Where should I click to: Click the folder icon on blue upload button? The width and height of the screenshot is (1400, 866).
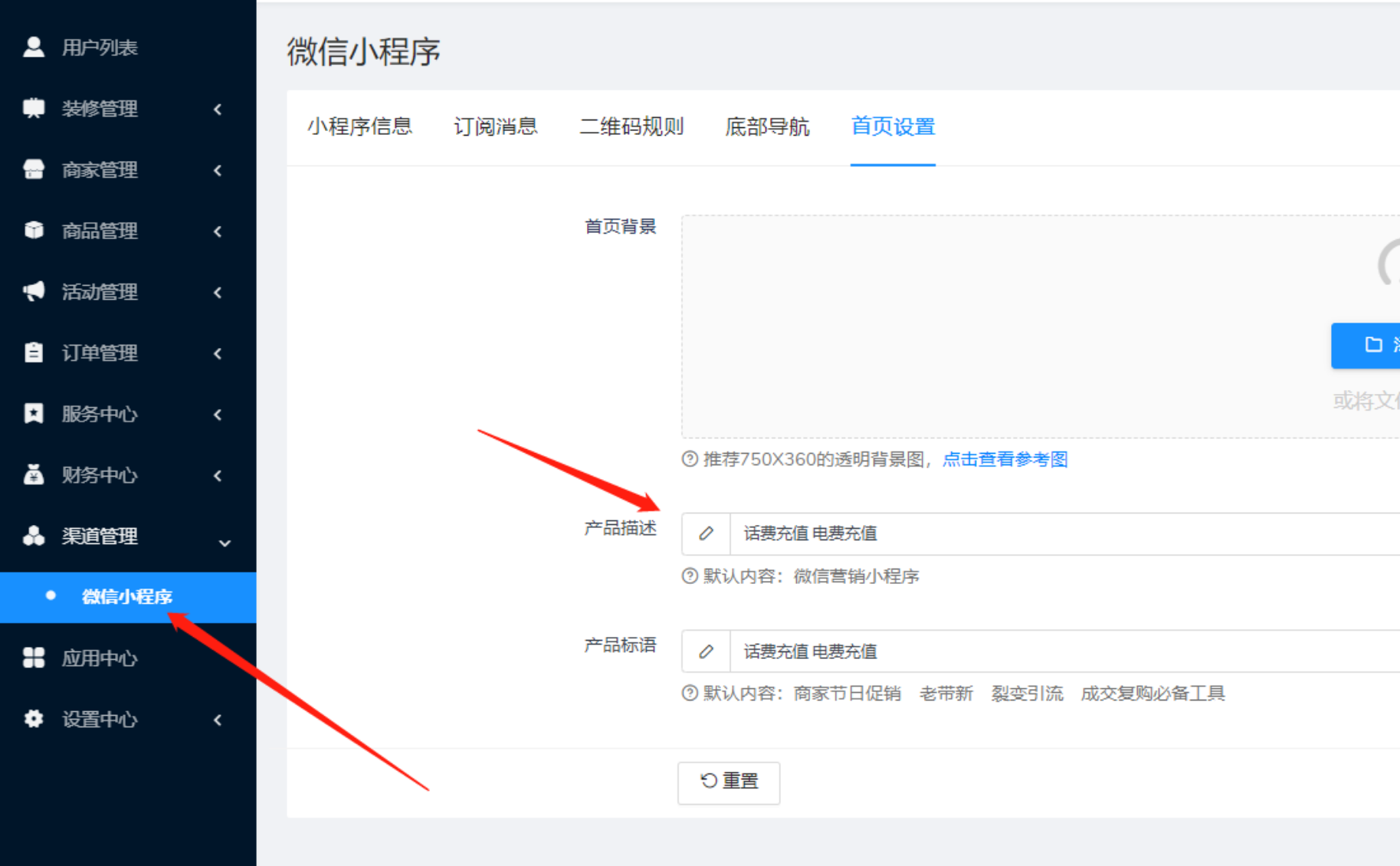point(1373,345)
